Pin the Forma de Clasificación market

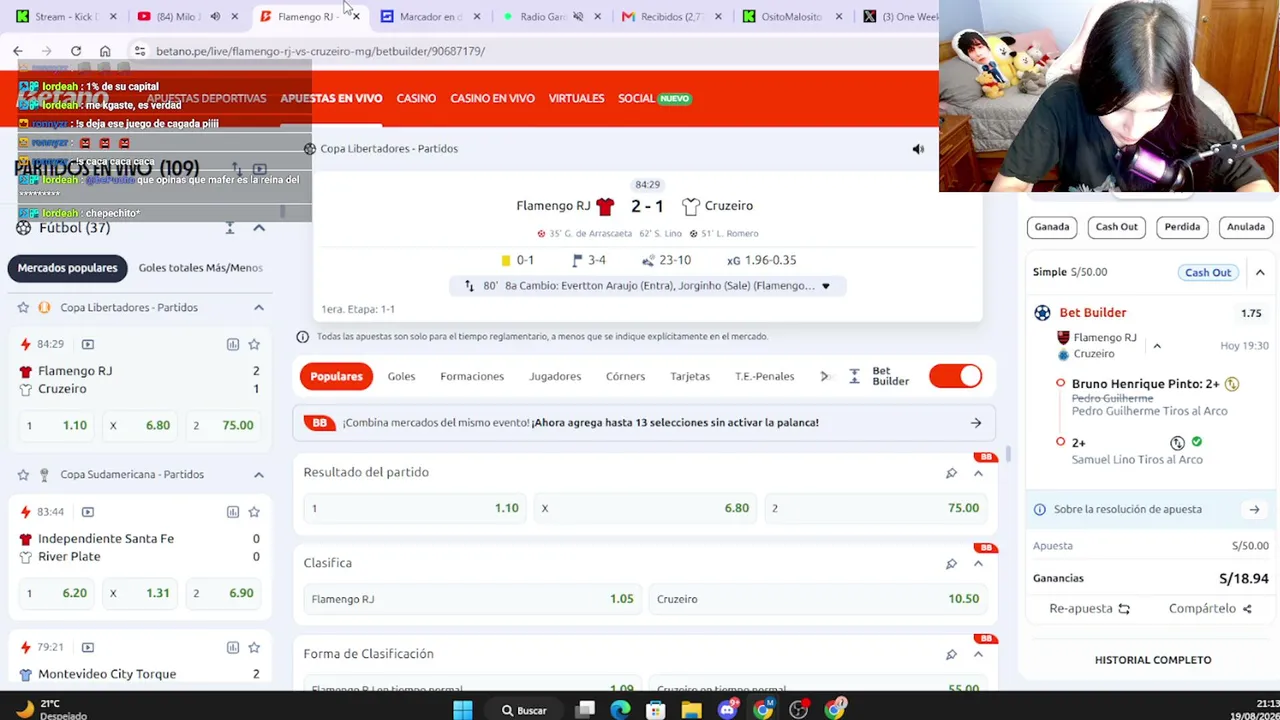951,655
